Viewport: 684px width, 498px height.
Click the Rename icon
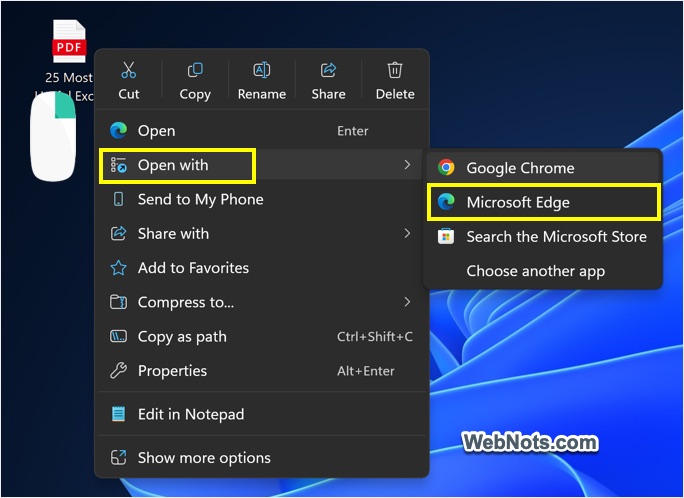[x=262, y=70]
